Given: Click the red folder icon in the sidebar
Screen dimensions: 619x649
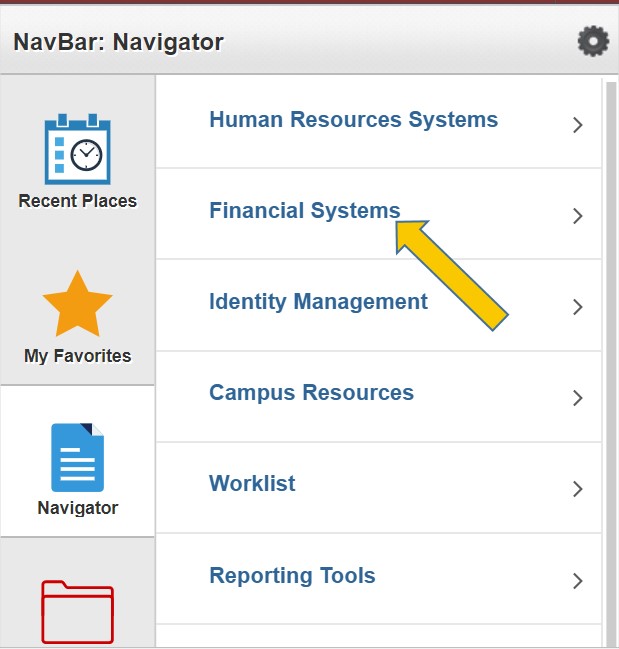Looking at the screenshot, I should coord(77,612).
